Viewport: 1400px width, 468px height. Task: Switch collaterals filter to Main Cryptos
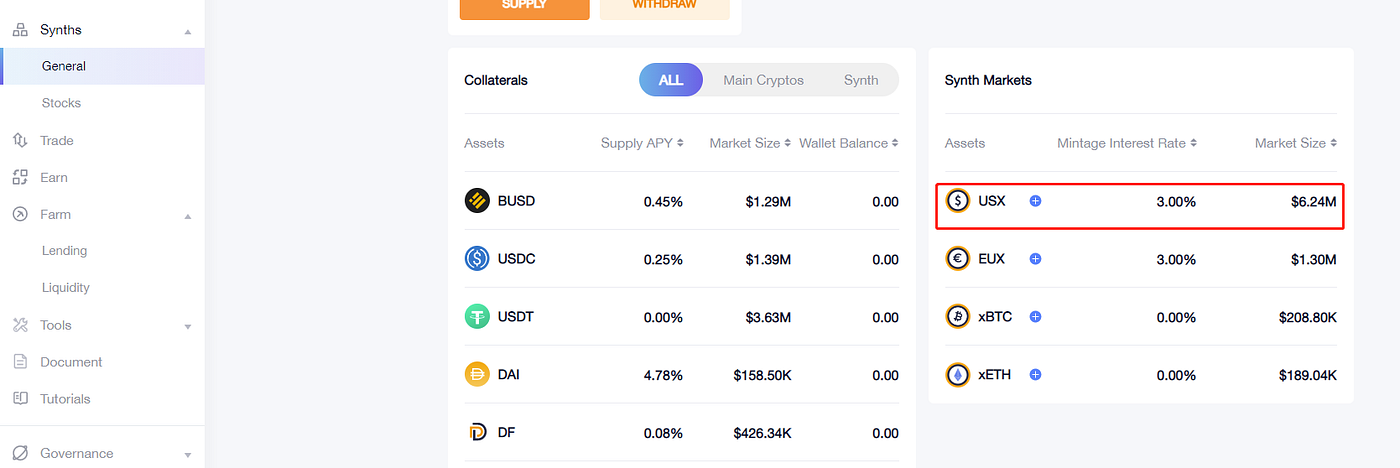(x=763, y=80)
